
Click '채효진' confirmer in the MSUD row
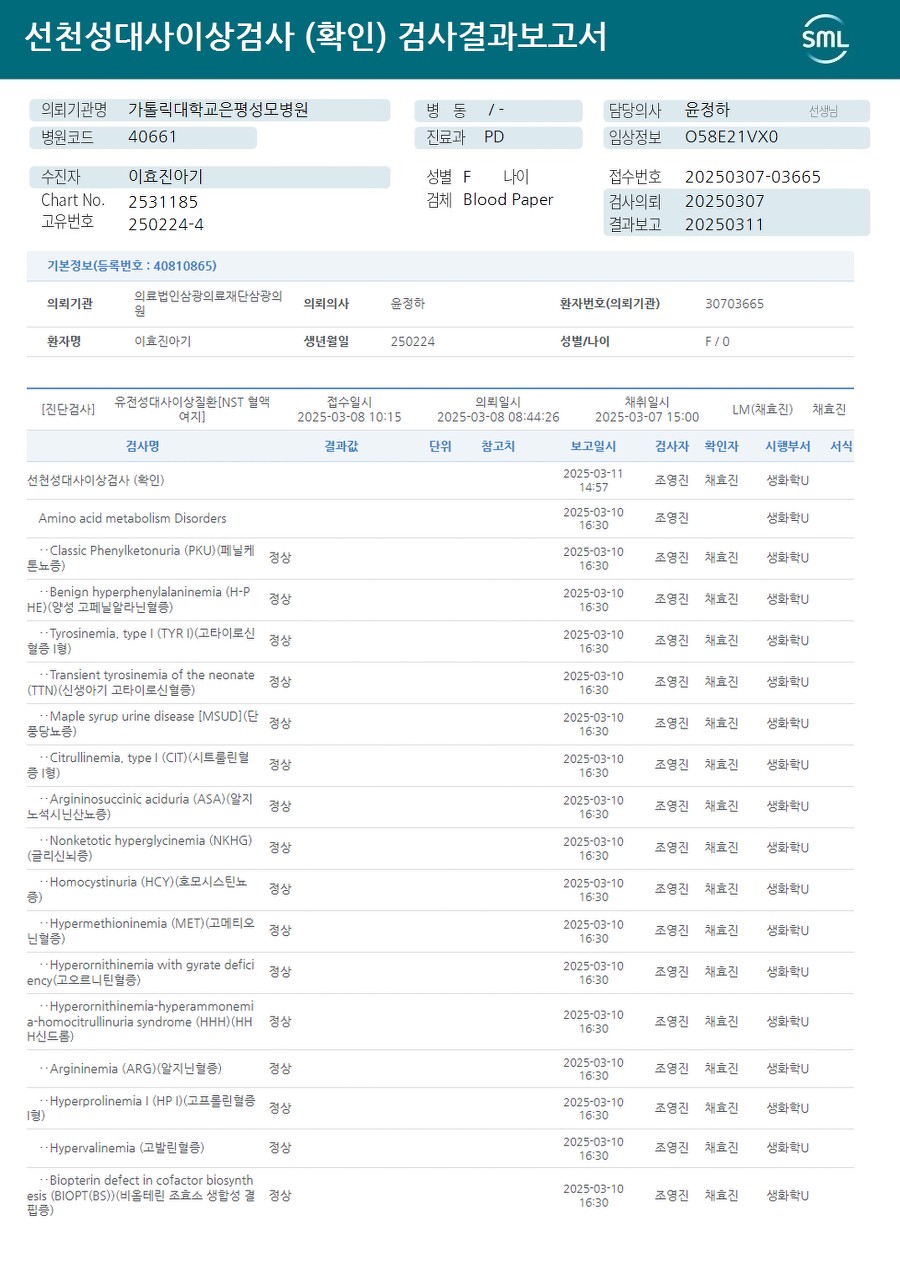[x=722, y=723]
